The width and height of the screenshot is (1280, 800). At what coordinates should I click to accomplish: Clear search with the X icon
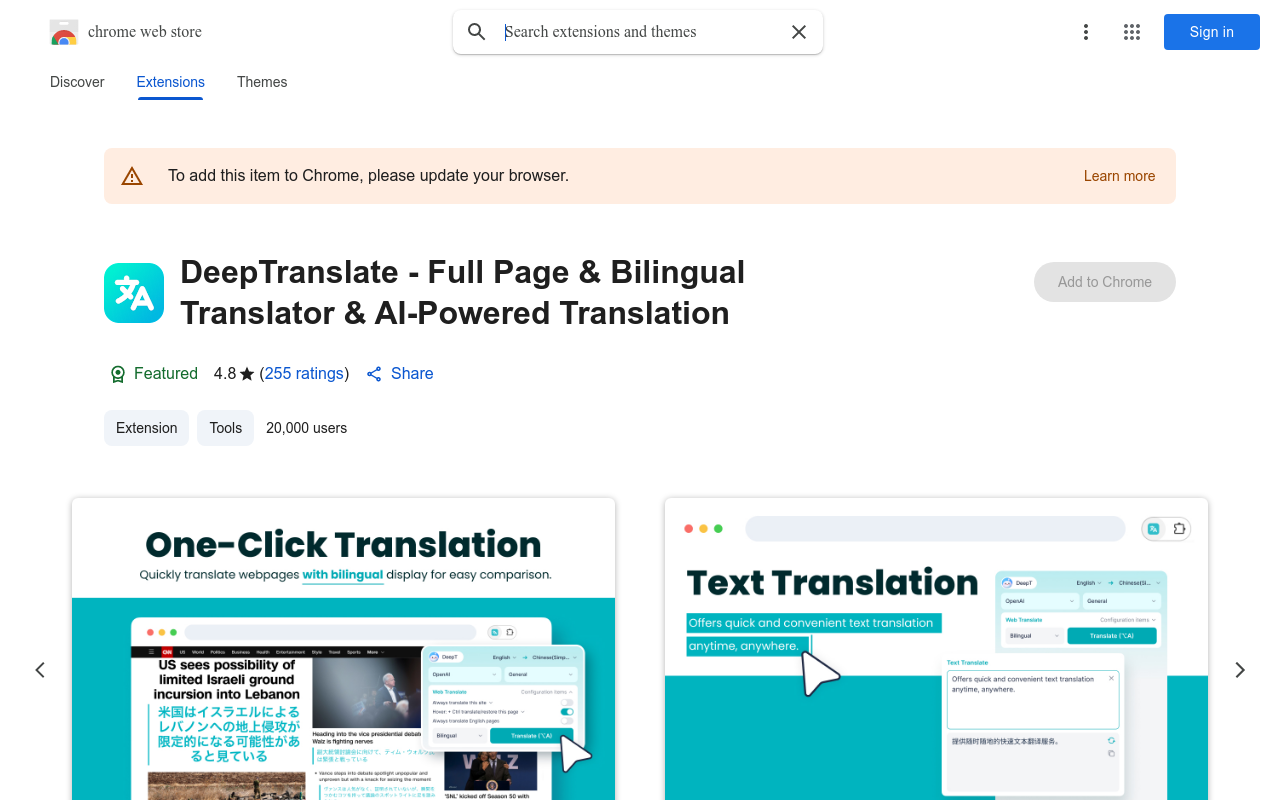[x=799, y=32]
